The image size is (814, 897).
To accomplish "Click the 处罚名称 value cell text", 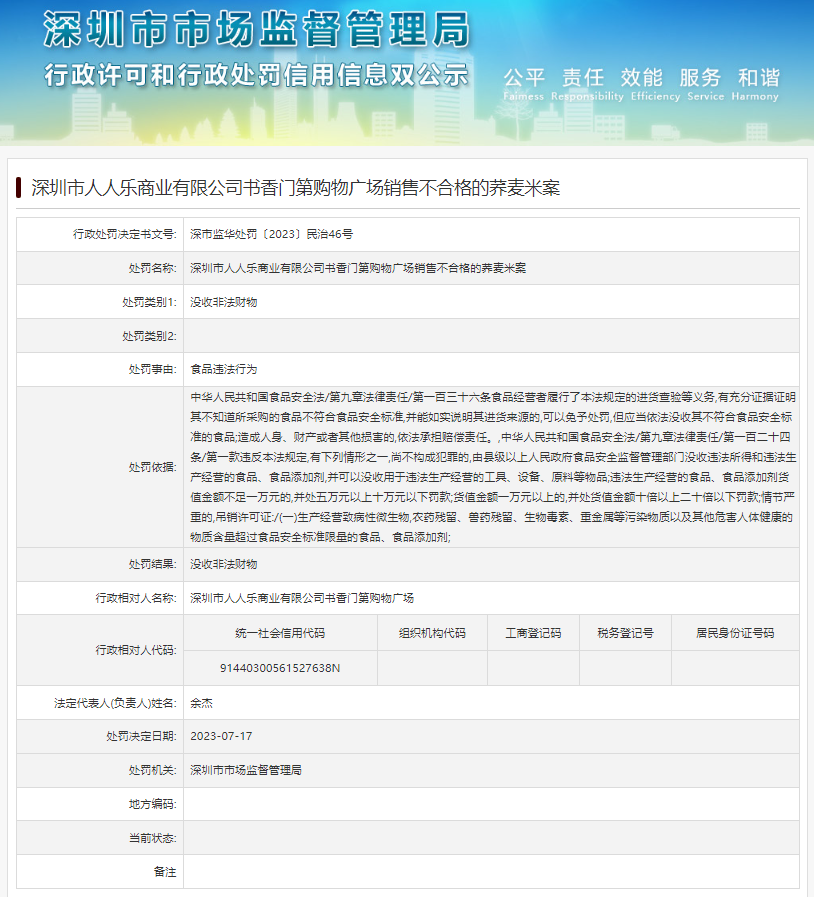I will [x=358, y=268].
